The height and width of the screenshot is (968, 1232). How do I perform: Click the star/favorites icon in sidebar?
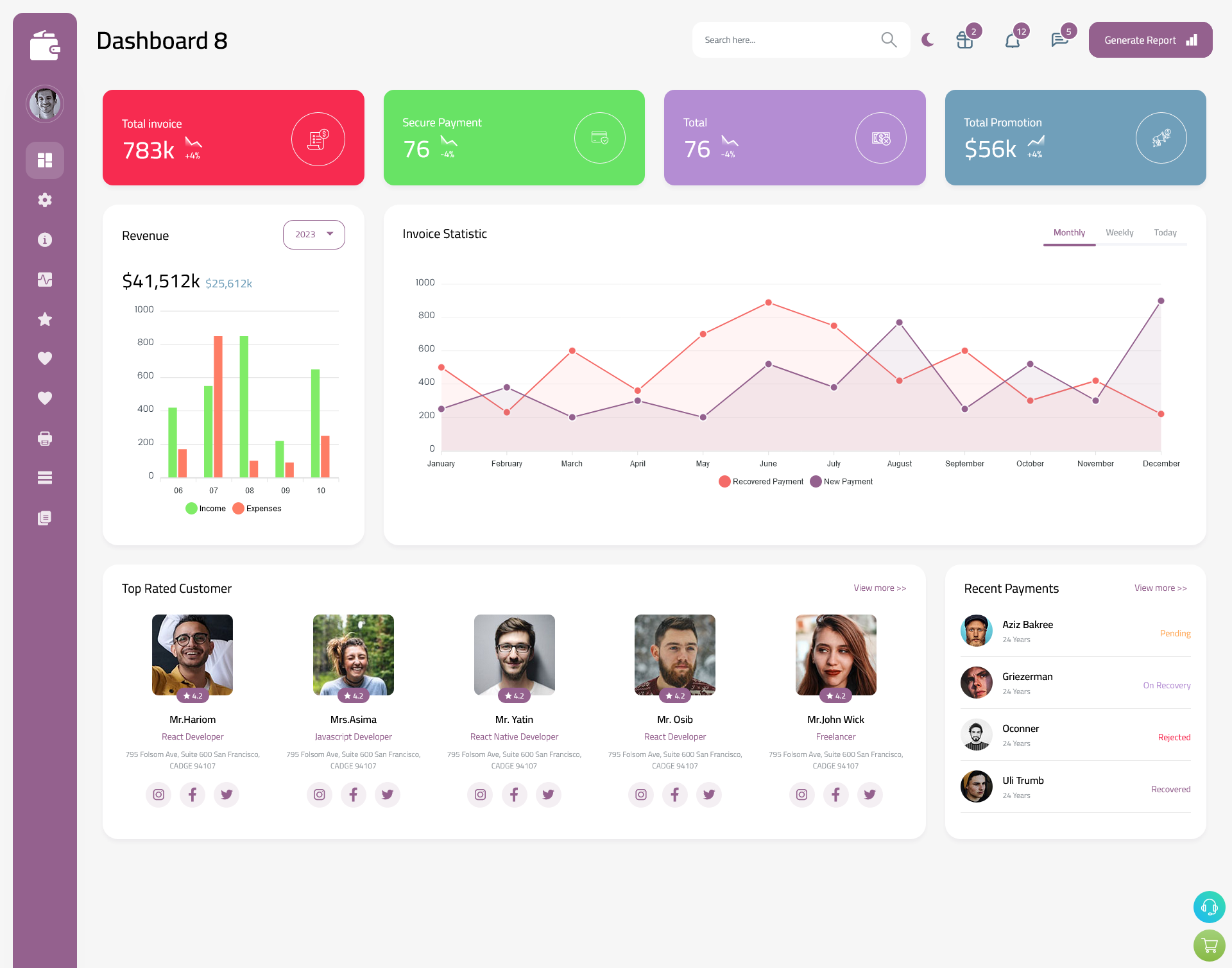(x=45, y=319)
